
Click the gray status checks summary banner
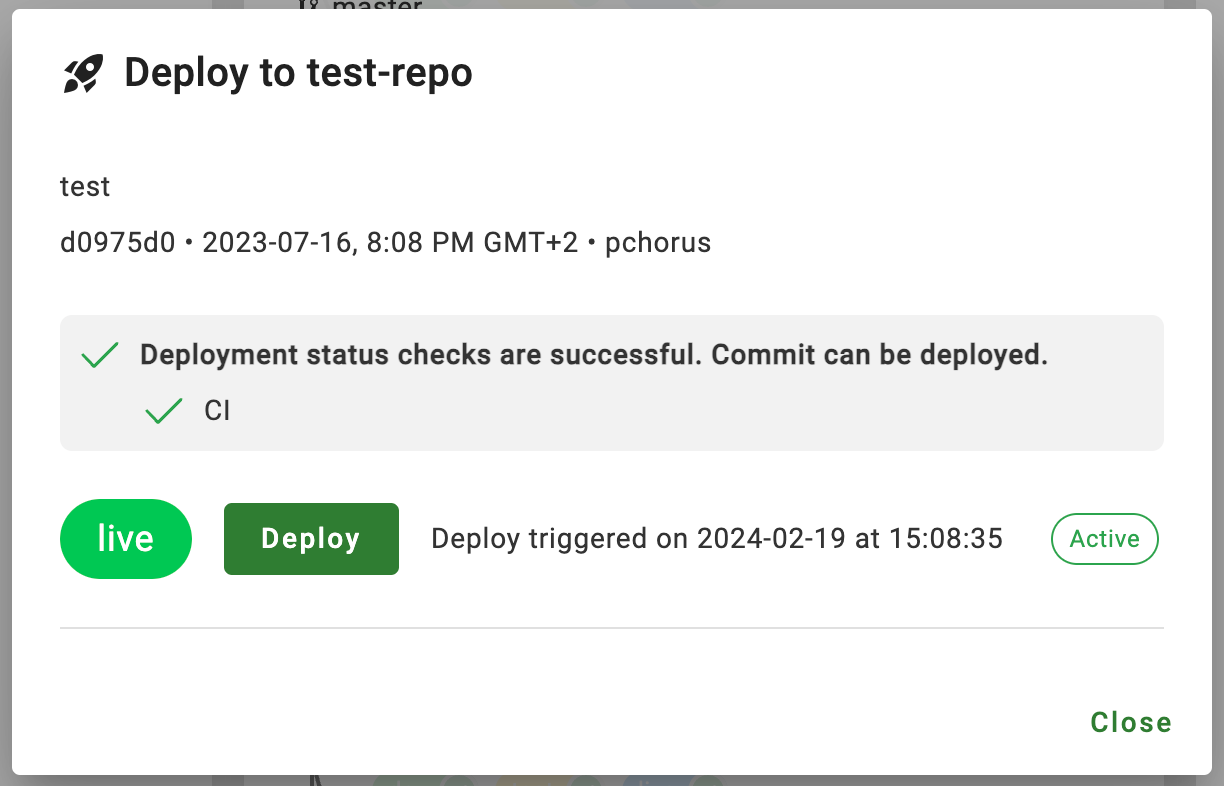611,382
